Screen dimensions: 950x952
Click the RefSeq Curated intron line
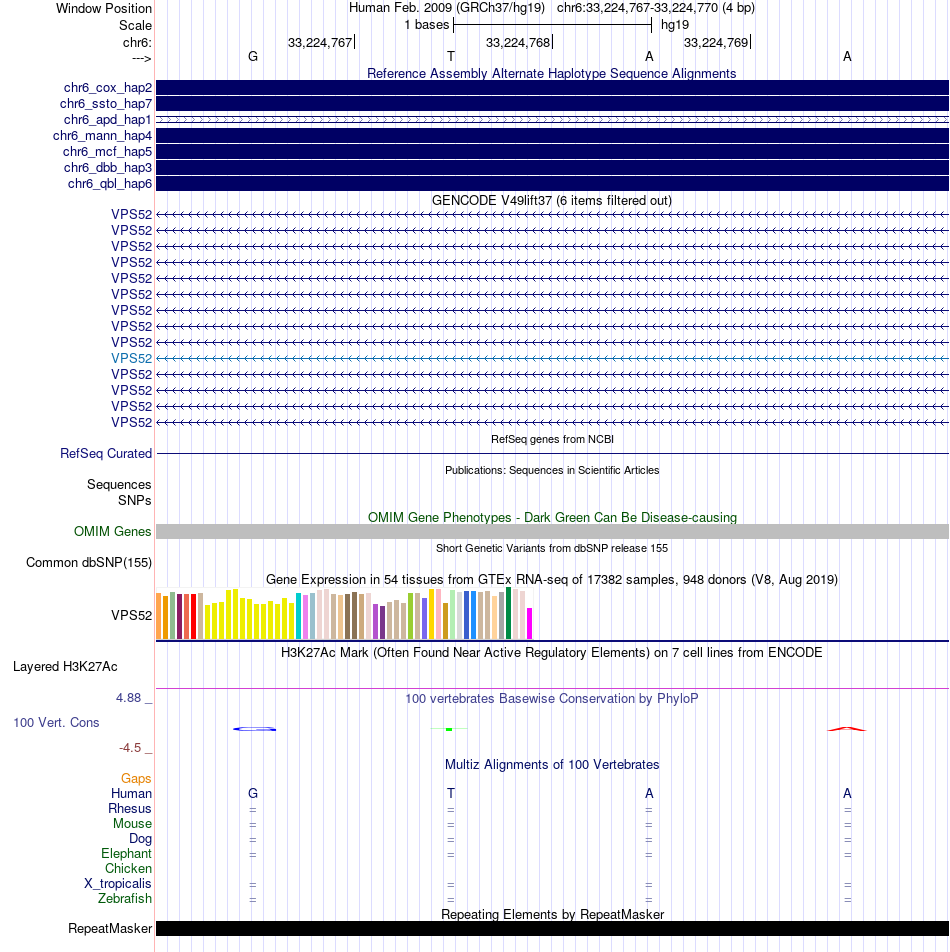552,454
